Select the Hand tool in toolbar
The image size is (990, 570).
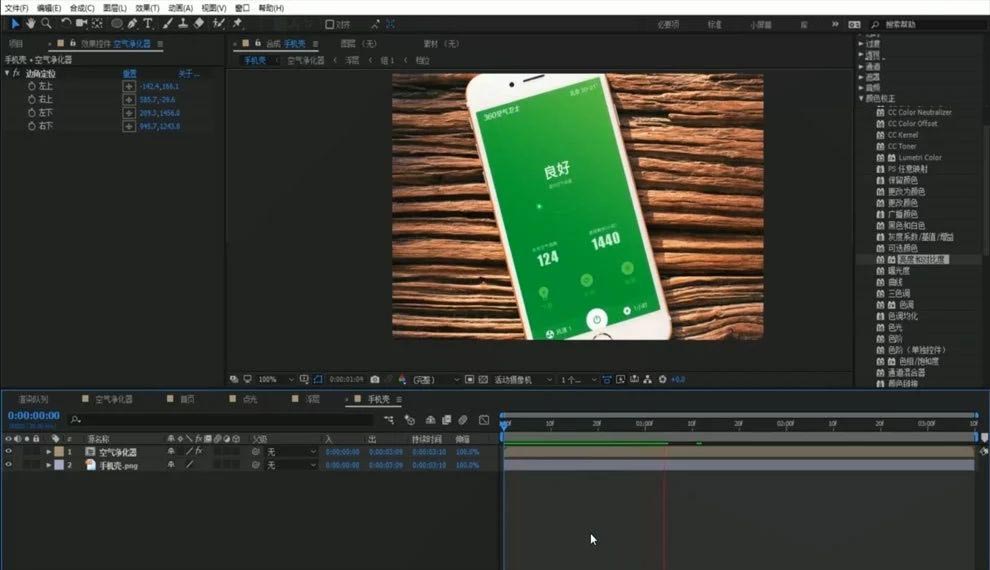[x=30, y=23]
